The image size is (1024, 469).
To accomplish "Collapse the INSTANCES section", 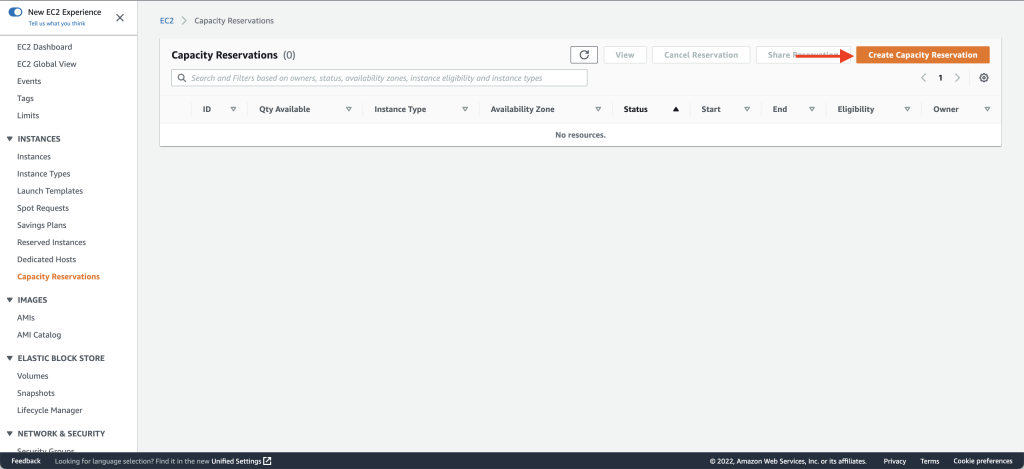I will (x=9, y=139).
